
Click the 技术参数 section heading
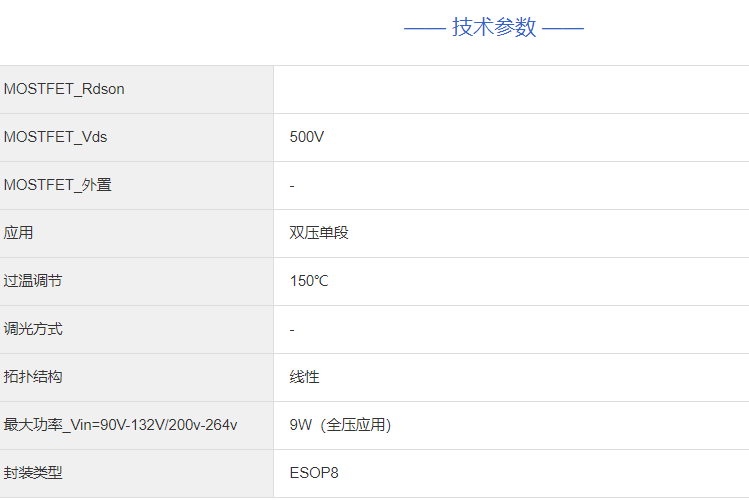tap(494, 27)
